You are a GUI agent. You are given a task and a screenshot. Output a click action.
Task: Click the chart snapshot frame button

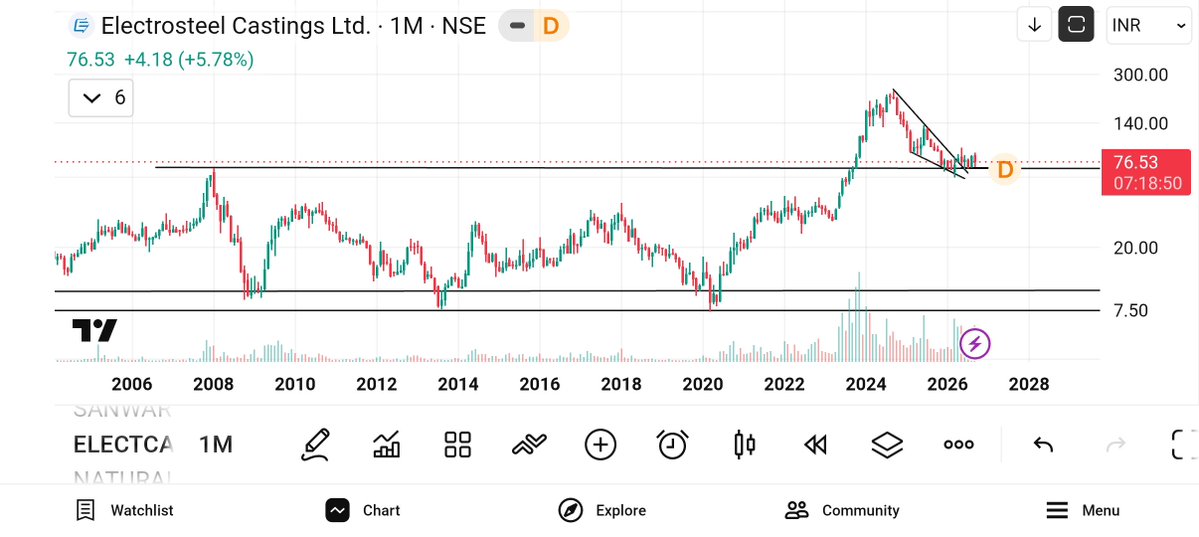pyautogui.click(x=1076, y=25)
